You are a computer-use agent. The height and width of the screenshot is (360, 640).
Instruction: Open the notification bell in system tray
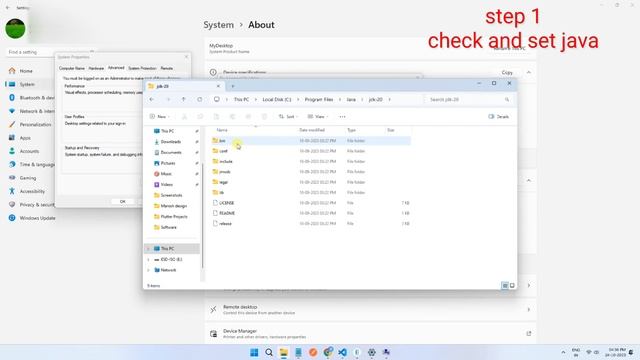[x=631, y=352]
